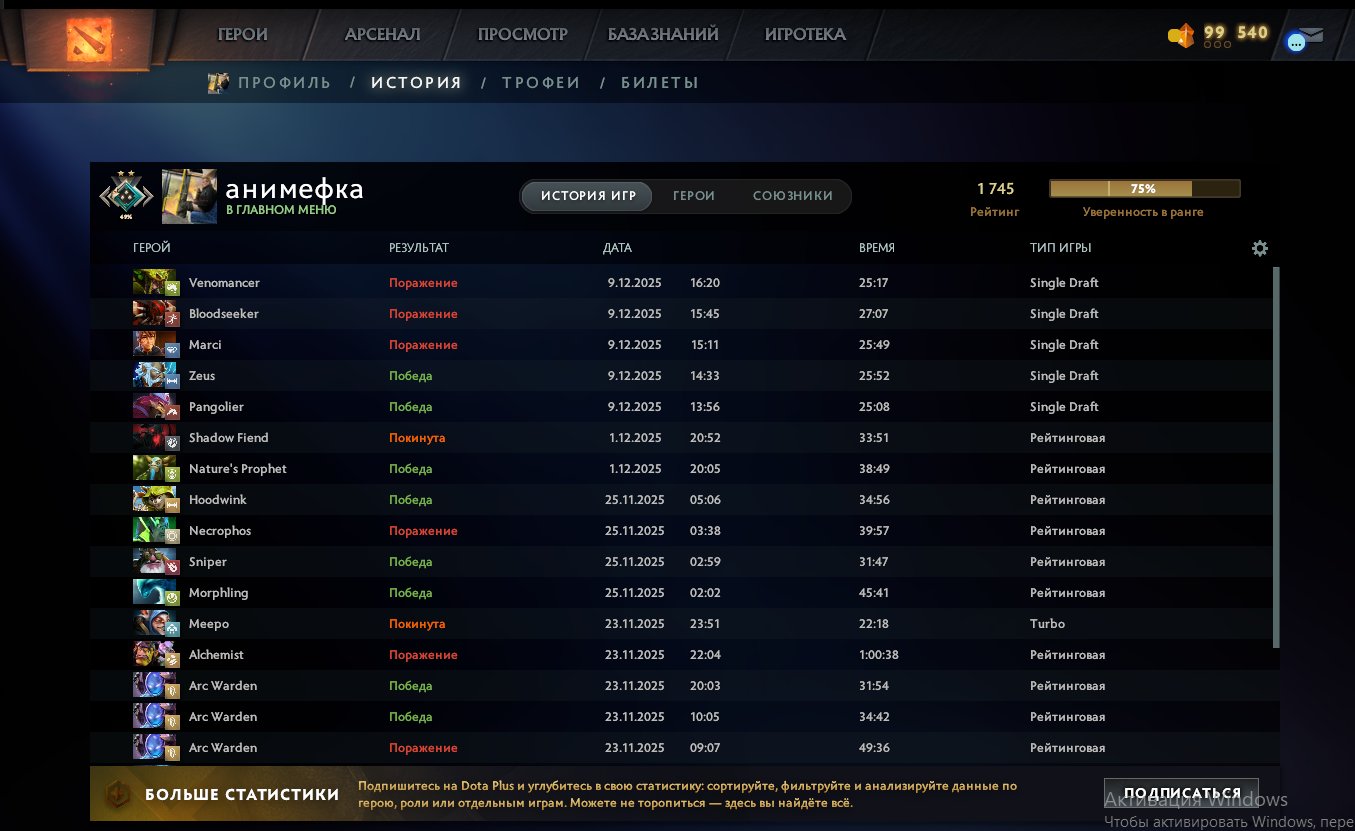Click the 75% rank confidence progress bar

[1143, 187]
